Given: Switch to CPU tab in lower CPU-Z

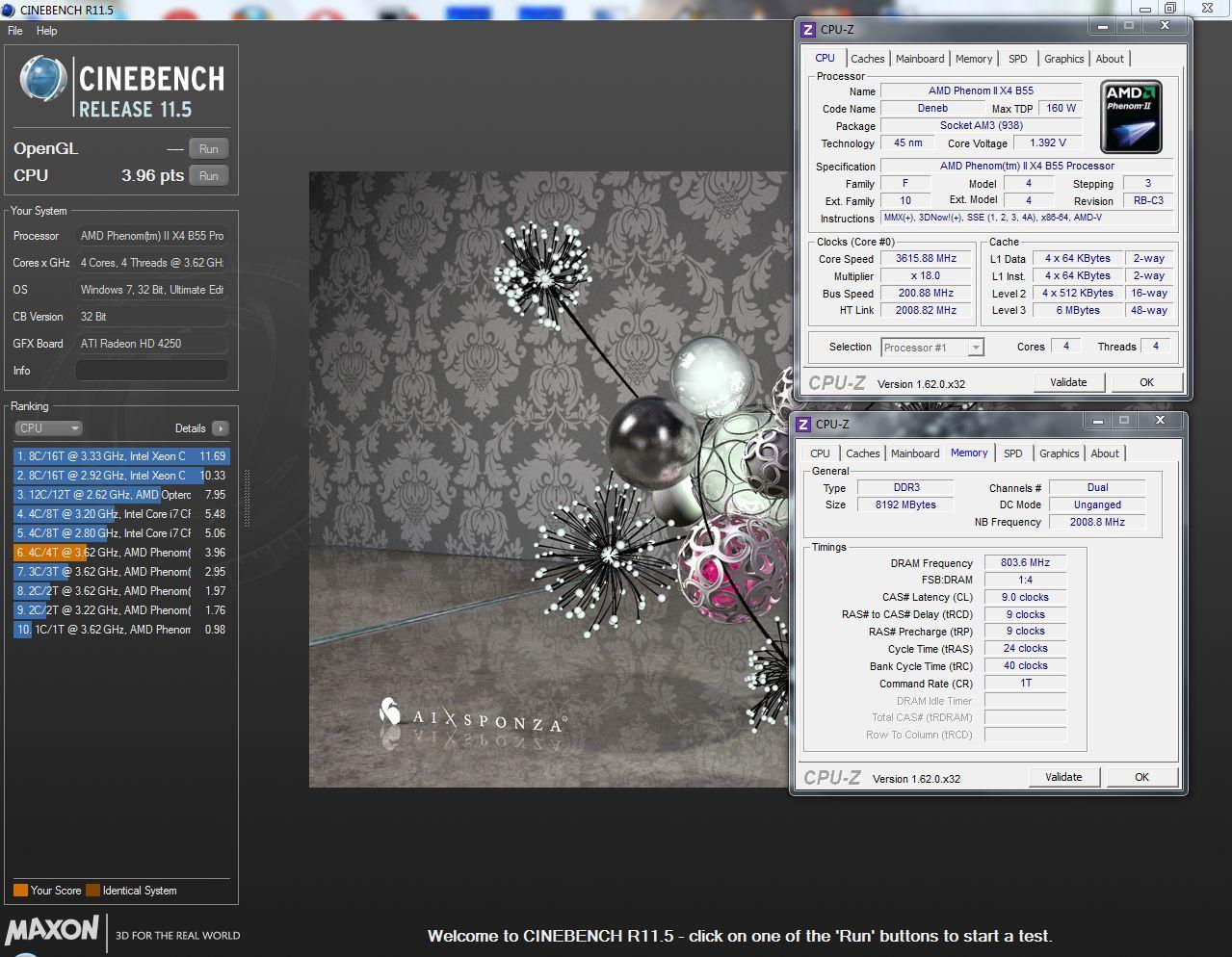Looking at the screenshot, I should (x=820, y=453).
